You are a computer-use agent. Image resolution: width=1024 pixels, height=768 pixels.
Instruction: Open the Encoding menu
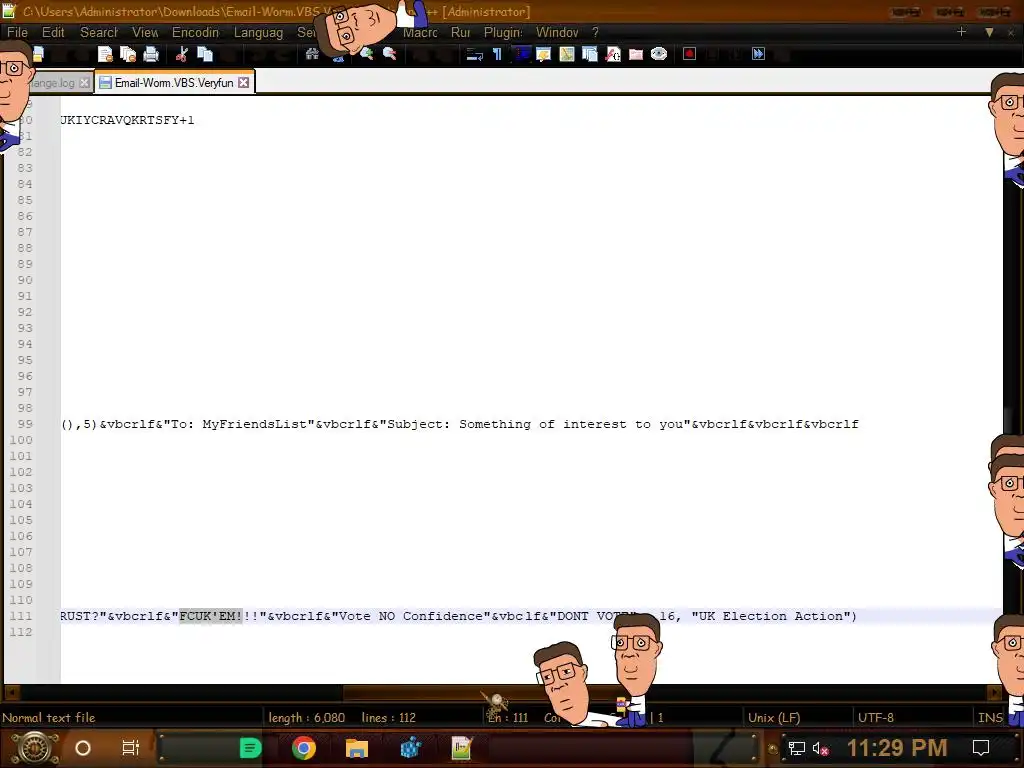coord(195,32)
